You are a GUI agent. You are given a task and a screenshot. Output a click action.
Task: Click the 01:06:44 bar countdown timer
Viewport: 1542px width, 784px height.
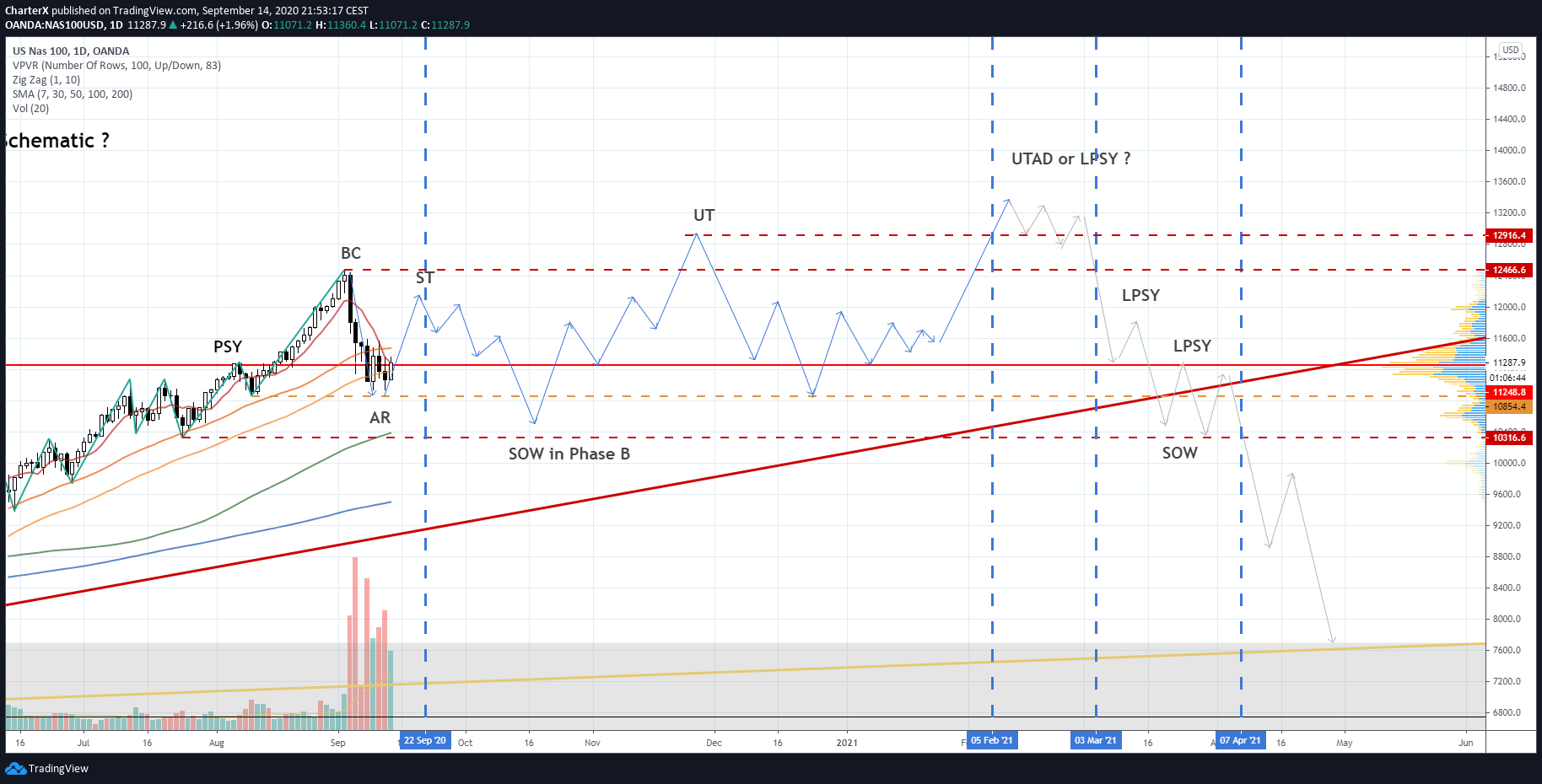[1508, 378]
